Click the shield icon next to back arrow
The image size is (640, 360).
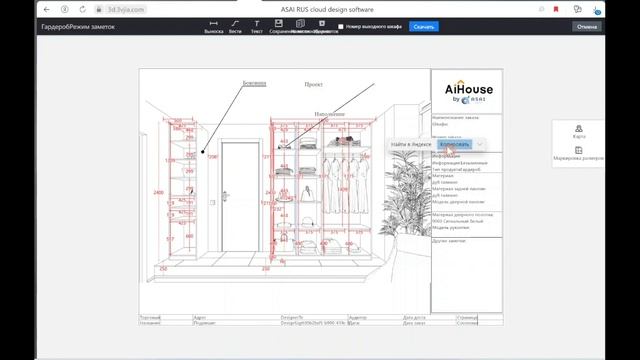[64, 9]
